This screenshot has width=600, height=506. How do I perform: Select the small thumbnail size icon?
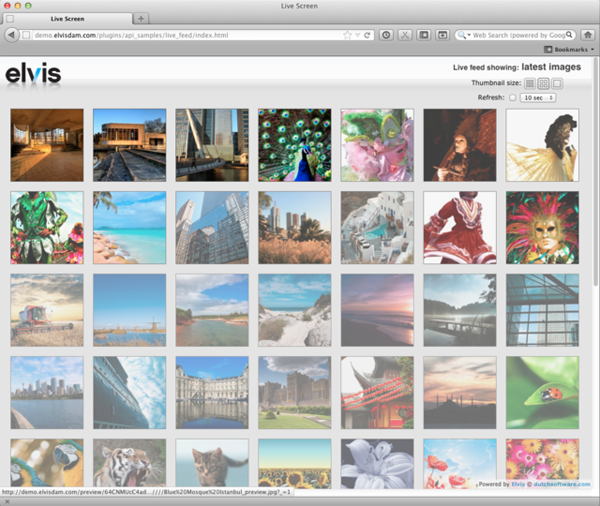(x=530, y=83)
